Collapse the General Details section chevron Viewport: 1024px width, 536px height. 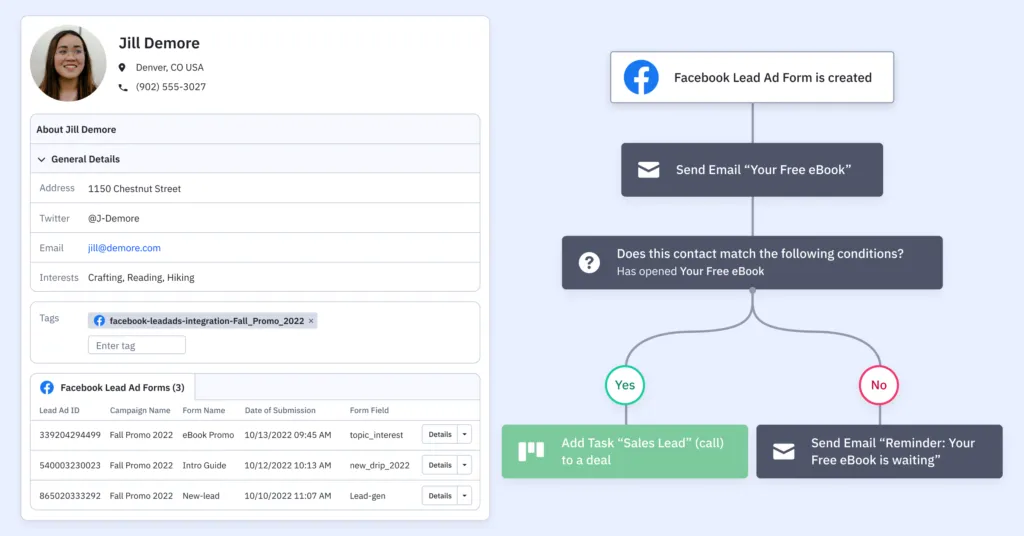tap(42, 159)
